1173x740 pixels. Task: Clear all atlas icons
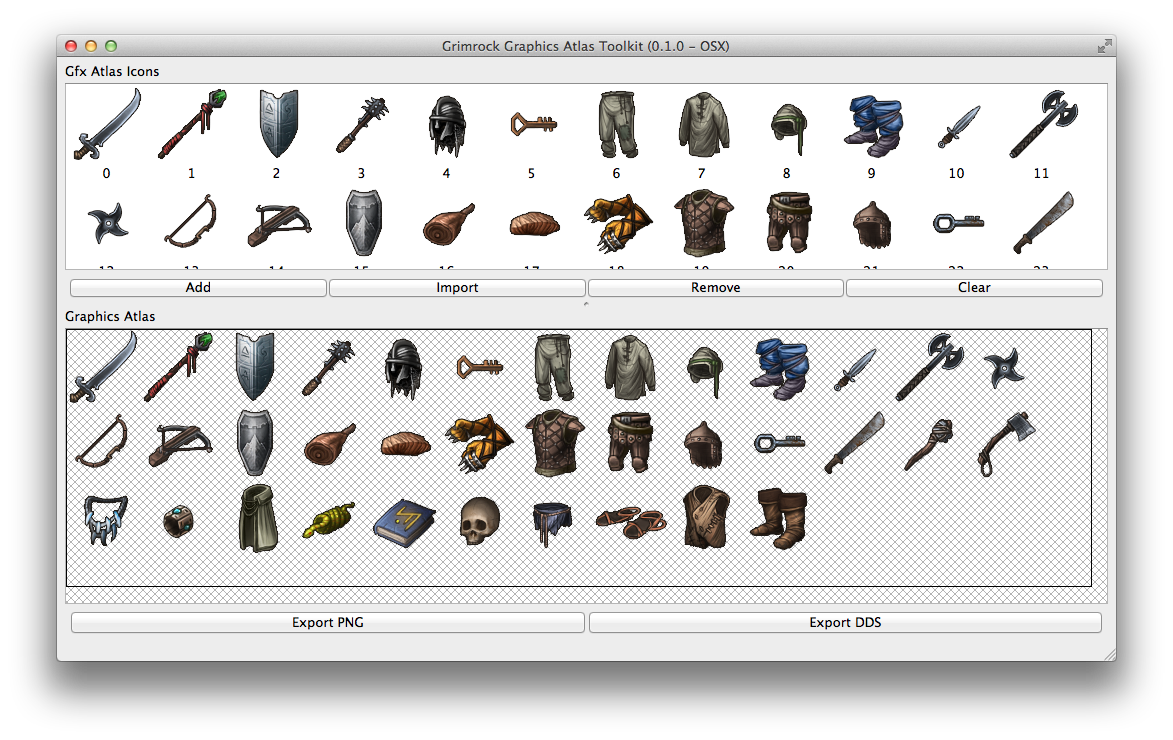[974, 287]
